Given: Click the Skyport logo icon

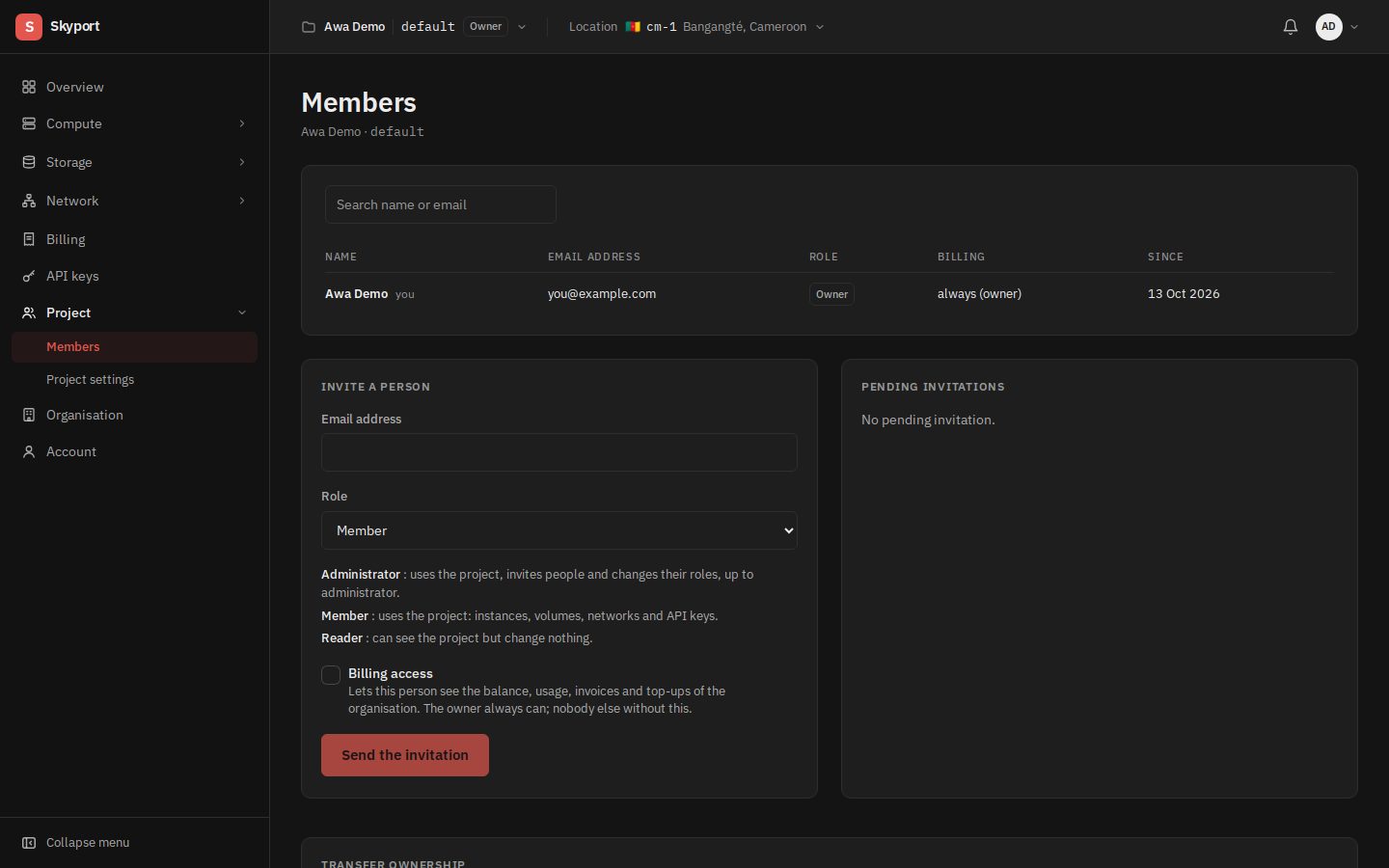Looking at the screenshot, I should click(x=29, y=27).
